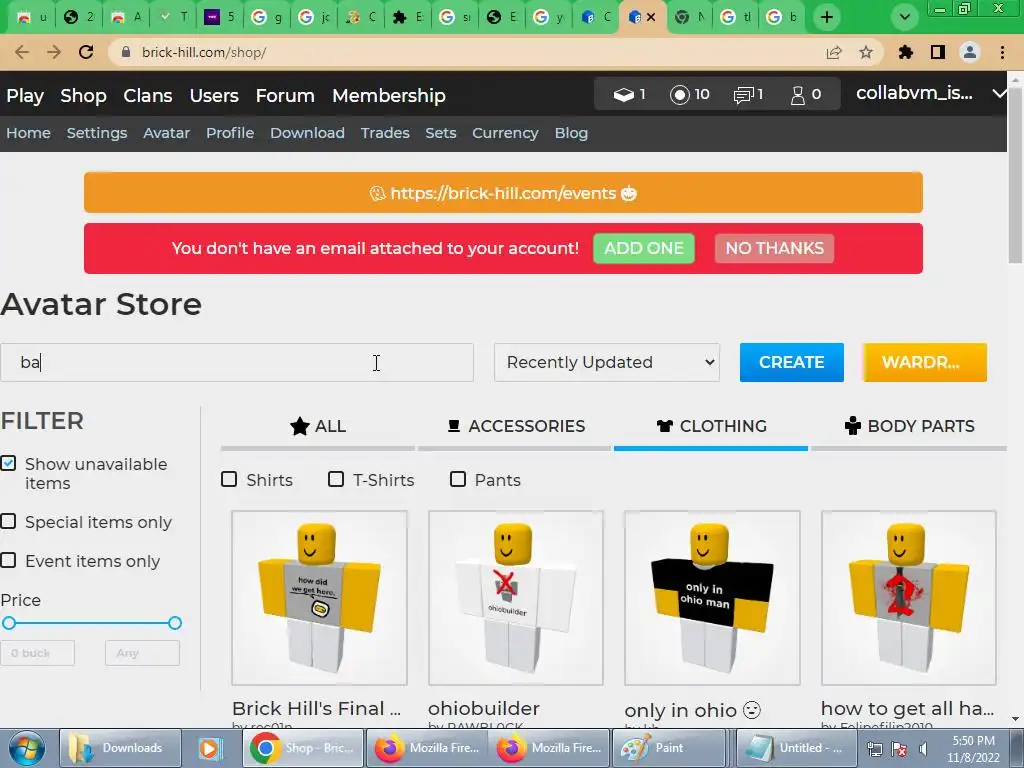Toggle the Chrome side panel icon
This screenshot has height=768, width=1024.
point(938,52)
